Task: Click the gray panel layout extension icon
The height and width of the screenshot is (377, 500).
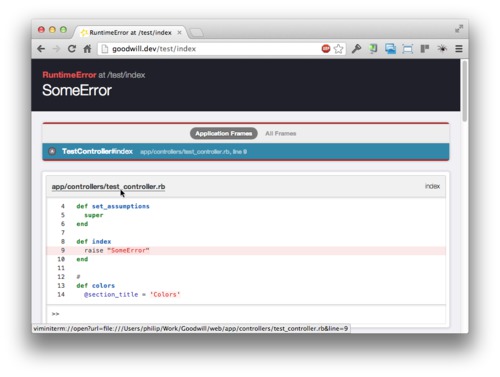Action: (x=424, y=49)
